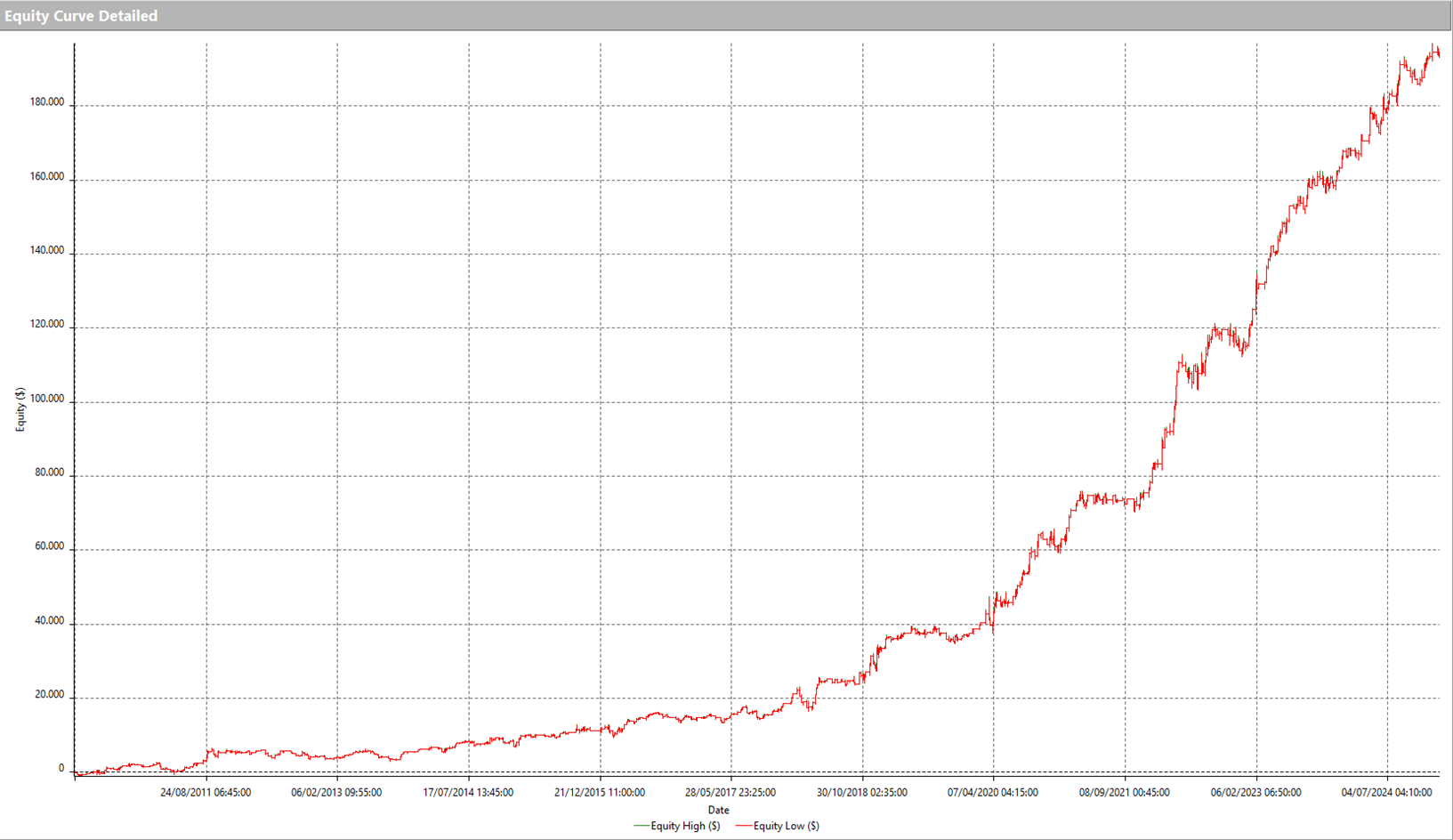Click the 100.000 equity axis value
This screenshot has width=1453, height=840.
[47, 399]
